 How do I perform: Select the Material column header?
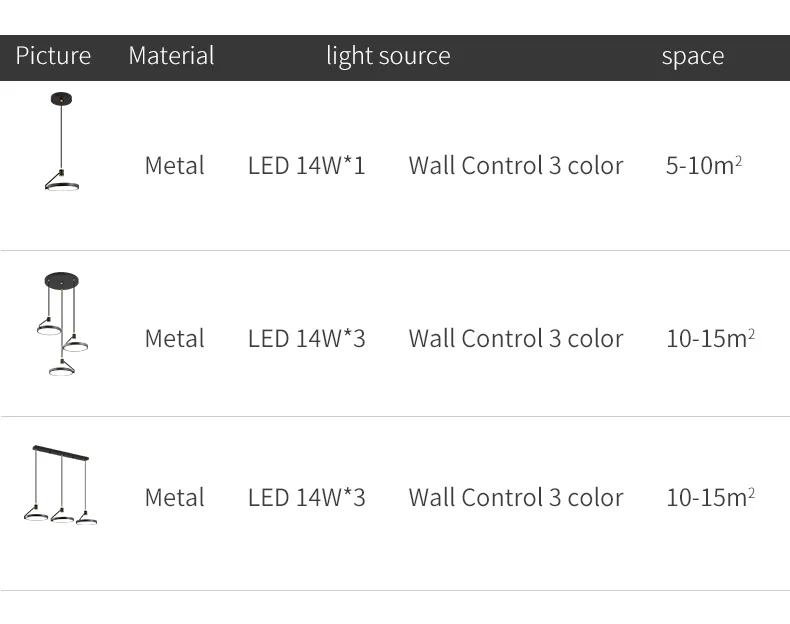click(x=171, y=56)
